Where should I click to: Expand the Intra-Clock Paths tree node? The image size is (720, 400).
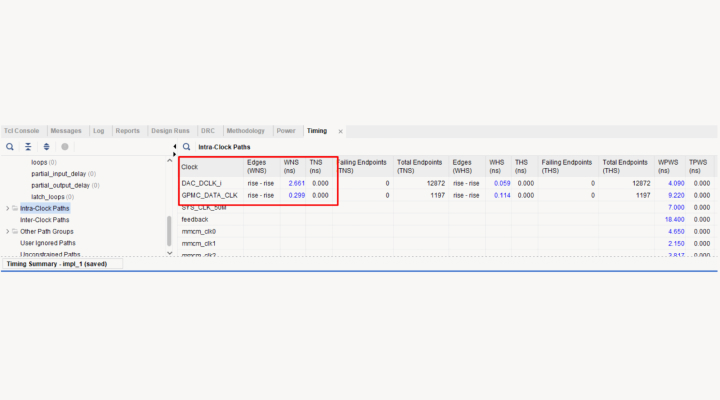[x=8, y=208]
